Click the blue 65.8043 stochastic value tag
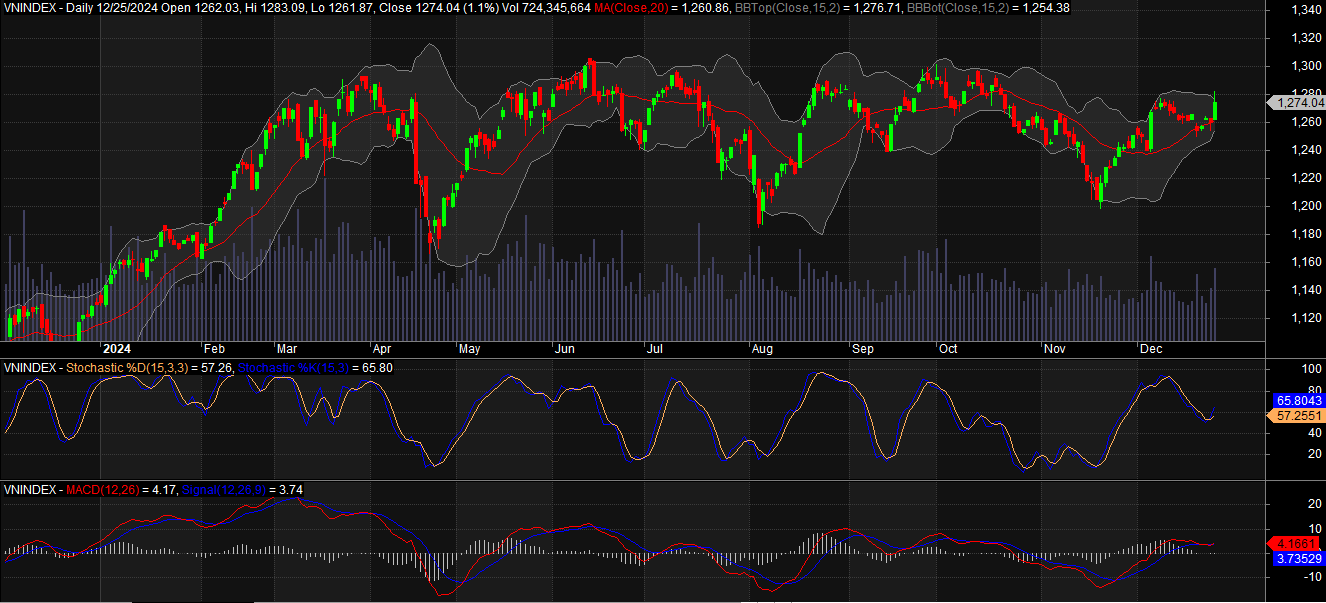 [1298, 400]
